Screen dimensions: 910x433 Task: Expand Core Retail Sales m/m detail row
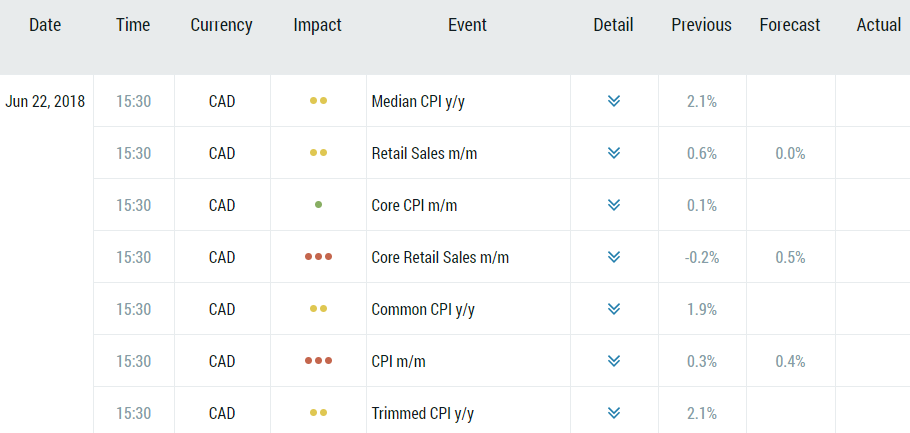coord(614,257)
